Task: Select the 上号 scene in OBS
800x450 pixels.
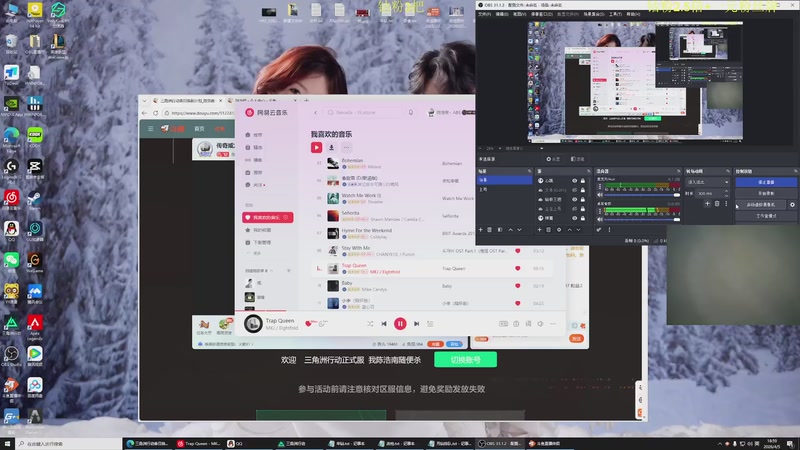Action: 505,189
